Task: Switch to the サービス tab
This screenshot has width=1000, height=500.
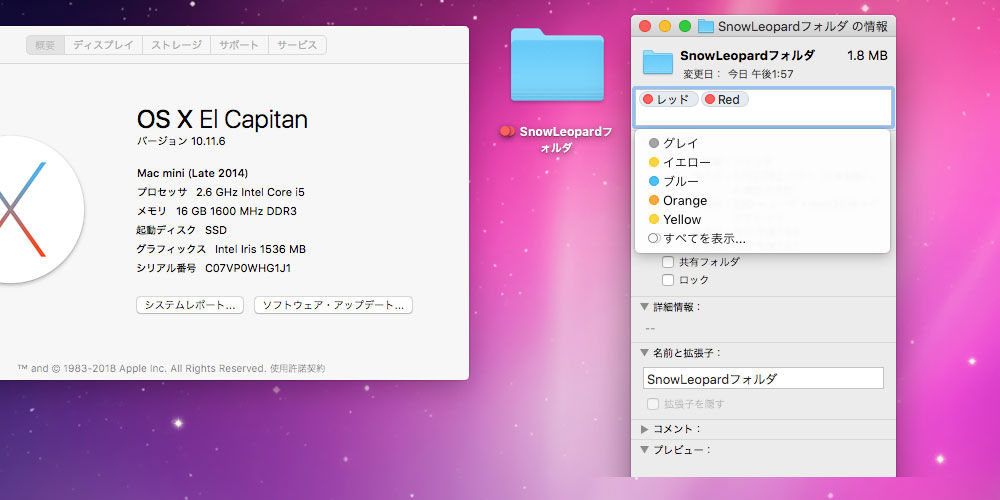Action: [x=297, y=45]
